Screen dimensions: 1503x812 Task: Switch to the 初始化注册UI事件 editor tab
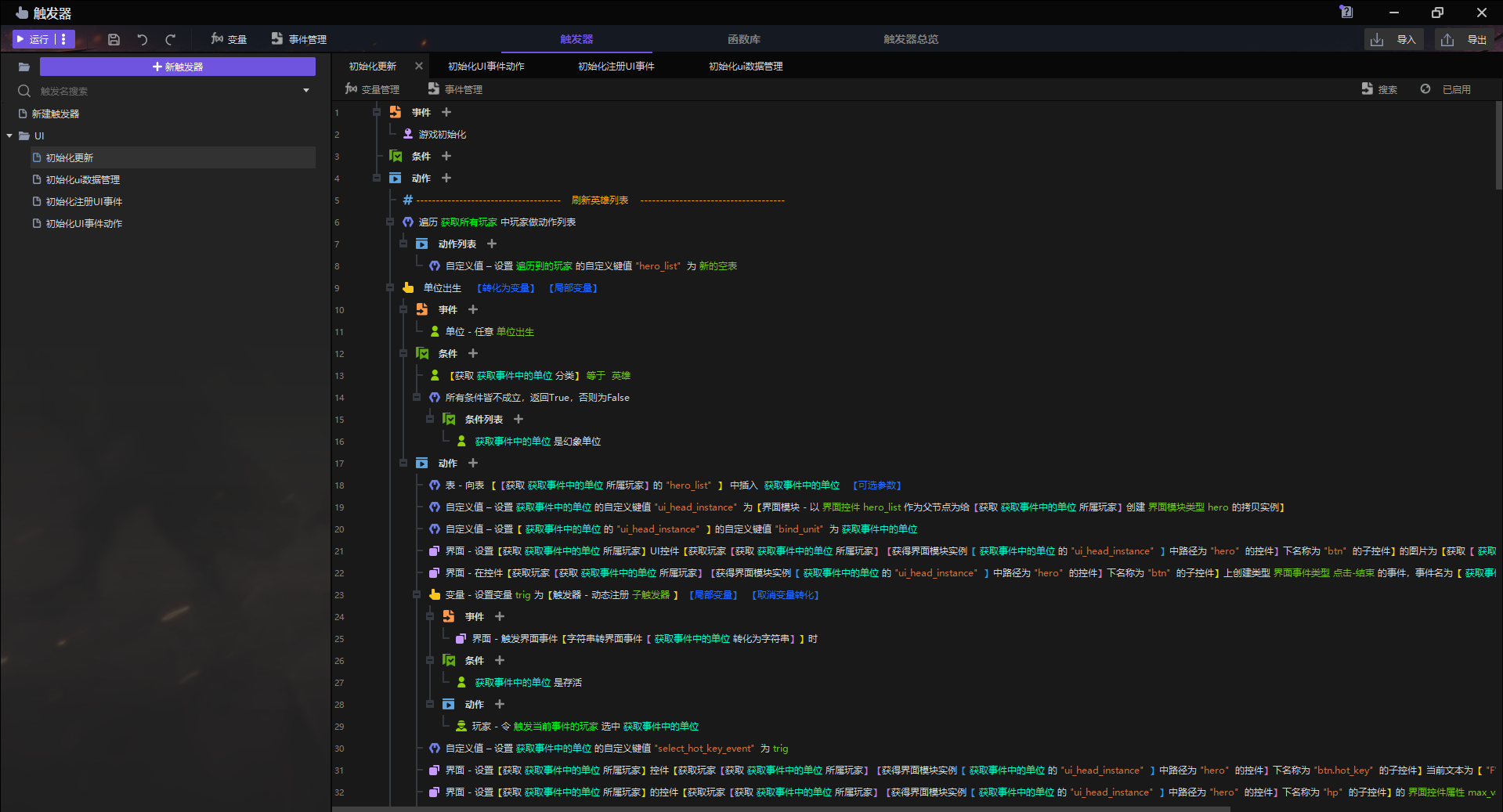pos(616,67)
